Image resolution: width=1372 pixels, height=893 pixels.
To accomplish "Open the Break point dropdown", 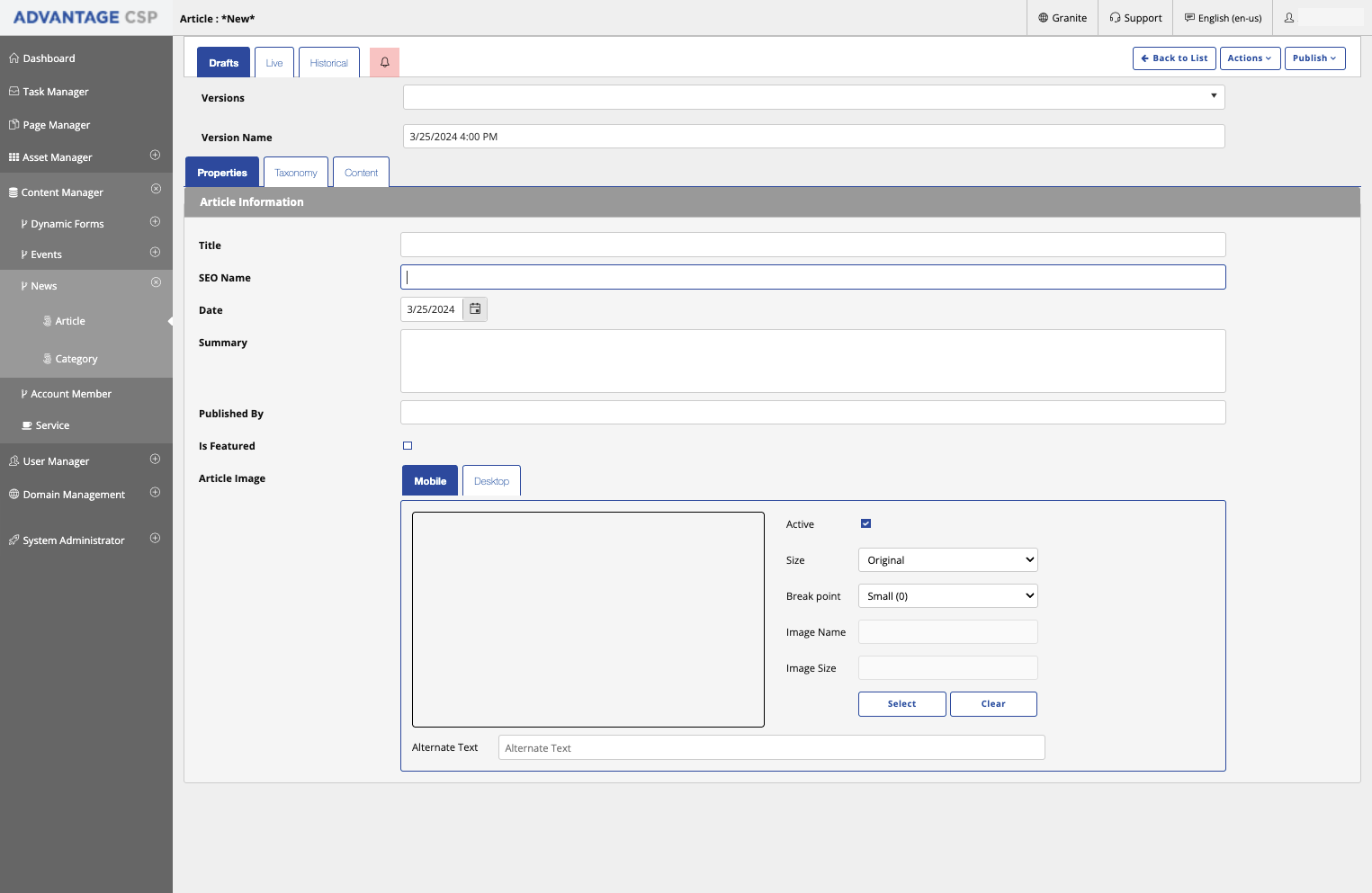I will click(x=948, y=596).
